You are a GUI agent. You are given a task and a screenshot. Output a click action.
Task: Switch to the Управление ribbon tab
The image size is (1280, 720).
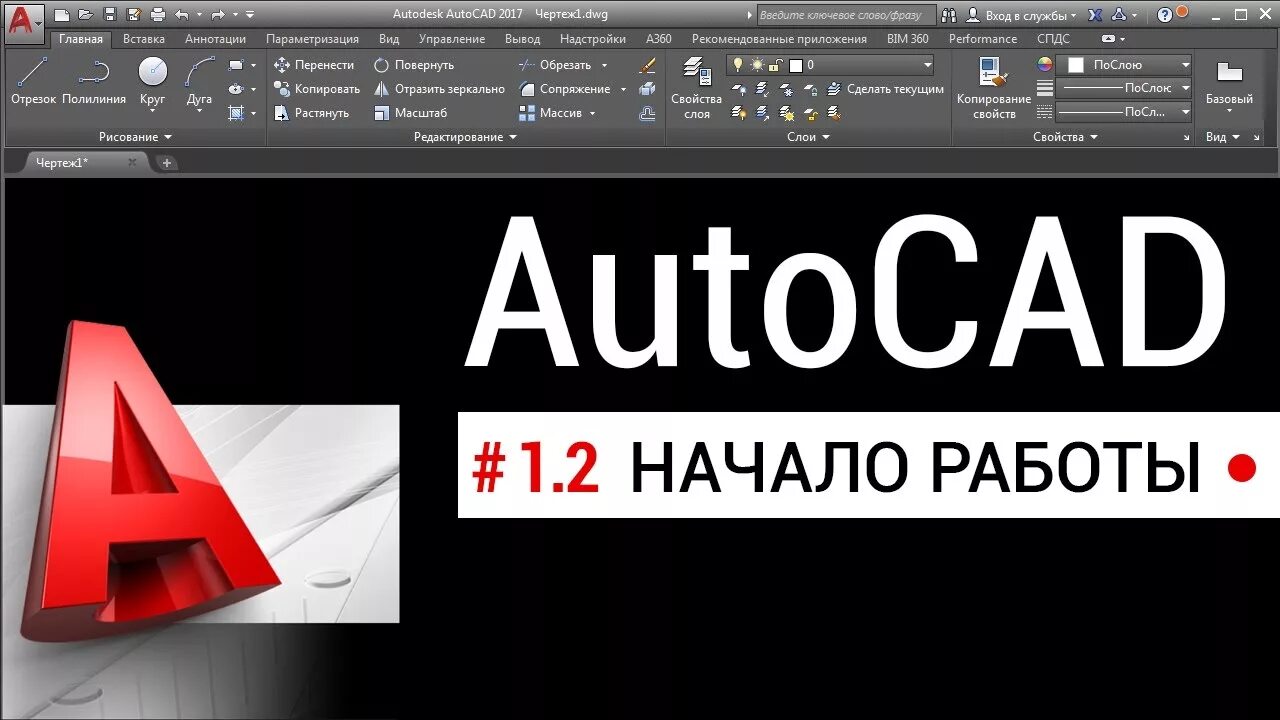click(x=452, y=39)
